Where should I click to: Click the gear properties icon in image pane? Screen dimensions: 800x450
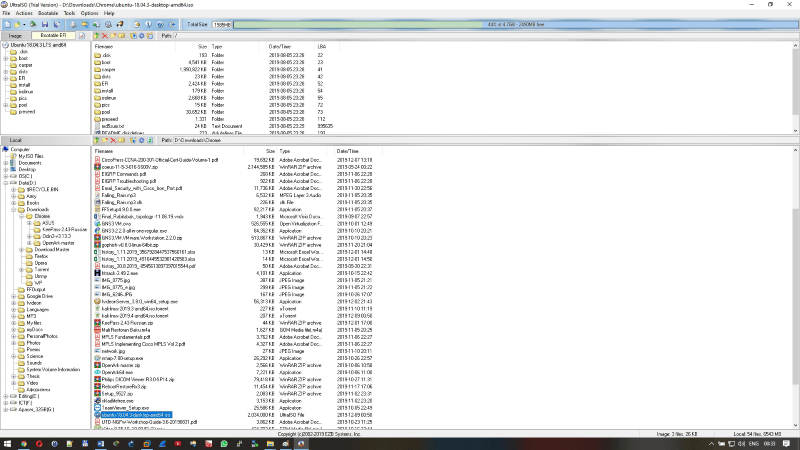coord(141,36)
